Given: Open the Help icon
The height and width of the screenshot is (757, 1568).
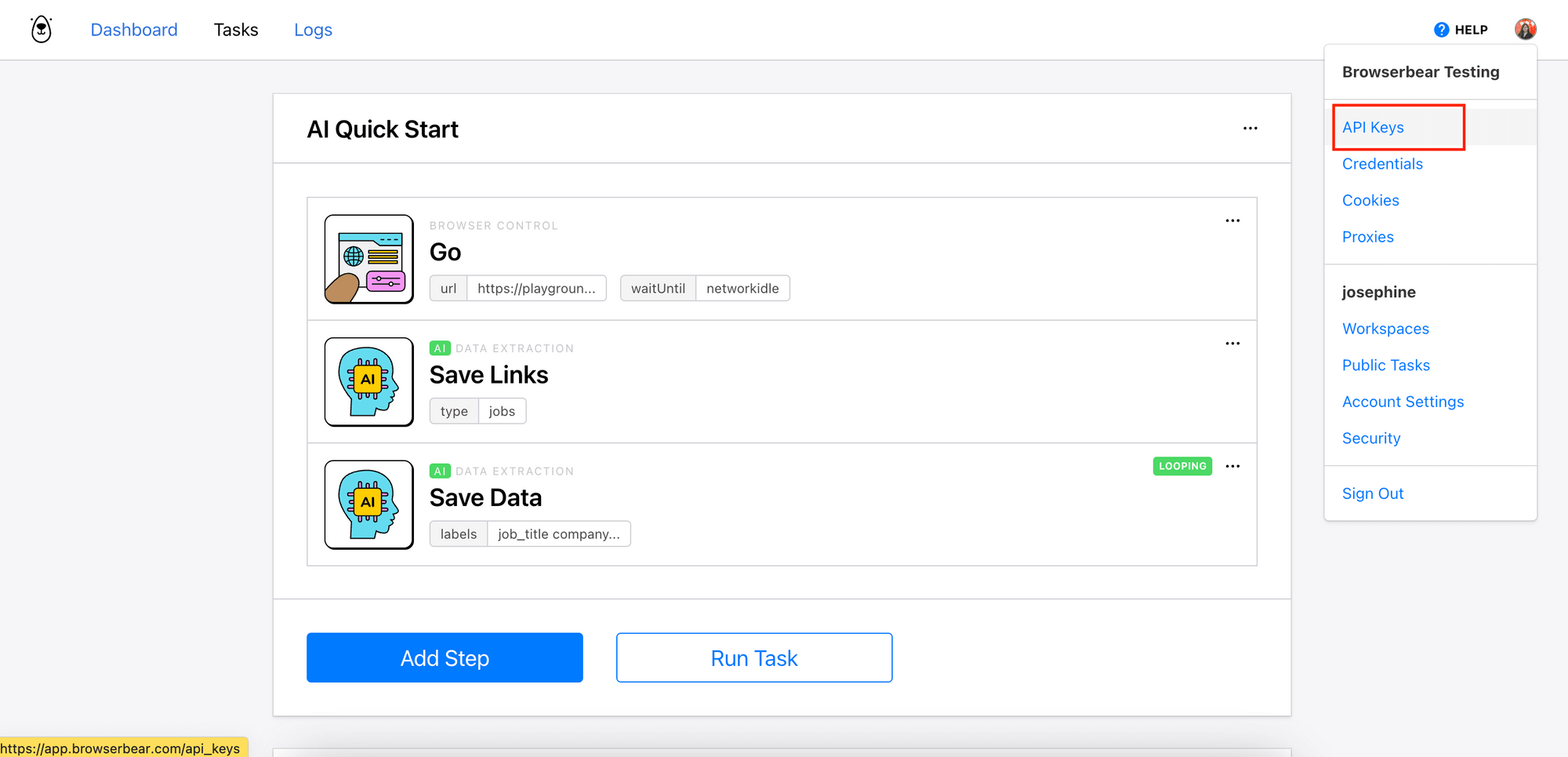Looking at the screenshot, I should (1441, 29).
